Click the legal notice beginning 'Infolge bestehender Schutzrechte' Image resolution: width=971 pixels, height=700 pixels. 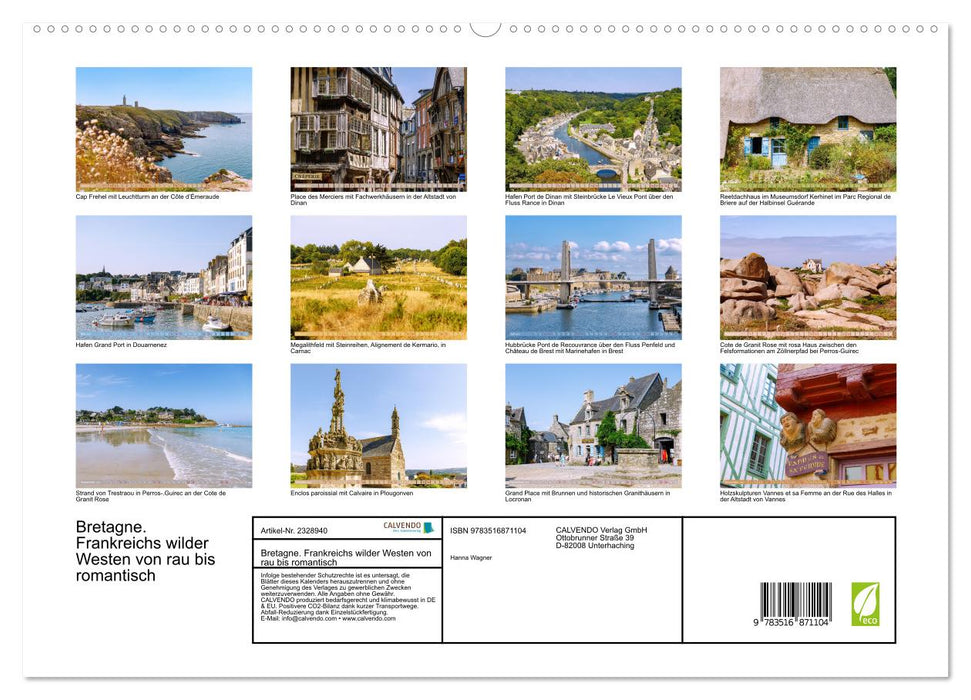(348, 597)
